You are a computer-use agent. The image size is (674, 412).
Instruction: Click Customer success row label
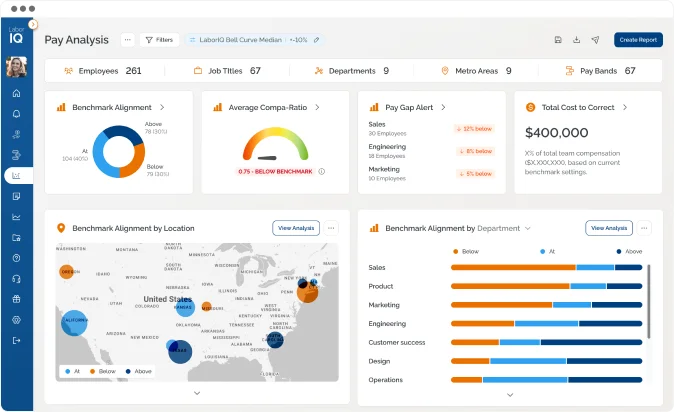pyautogui.click(x=397, y=342)
